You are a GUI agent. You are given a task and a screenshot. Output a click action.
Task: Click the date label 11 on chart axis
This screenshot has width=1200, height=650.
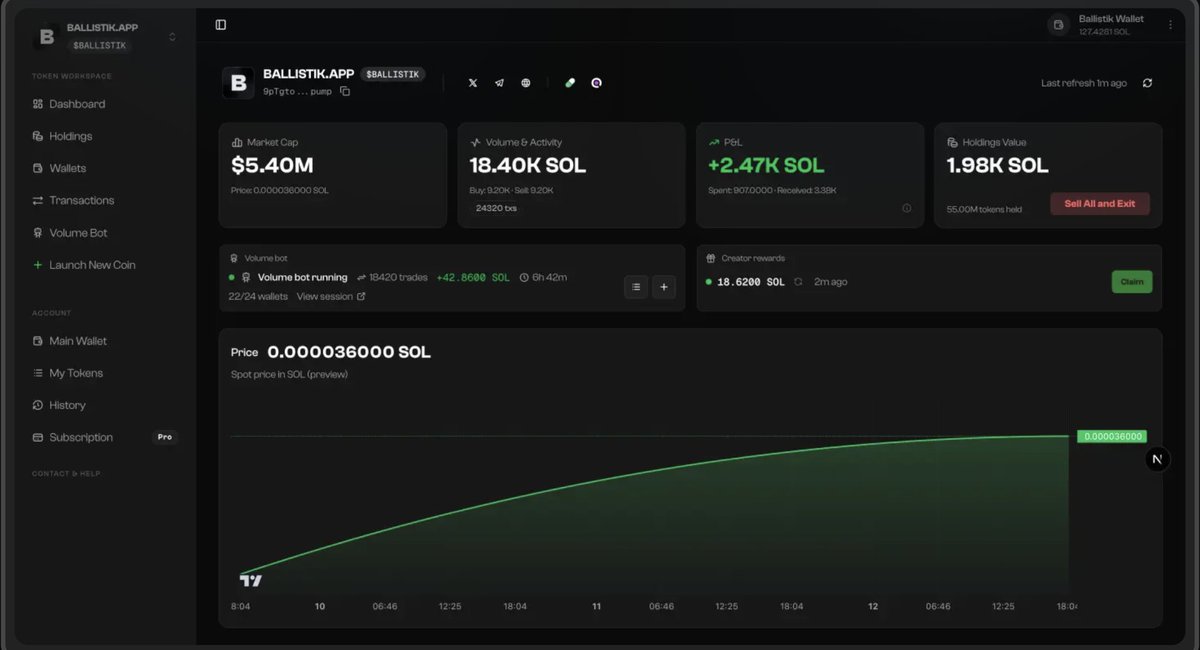click(x=597, y=606)
